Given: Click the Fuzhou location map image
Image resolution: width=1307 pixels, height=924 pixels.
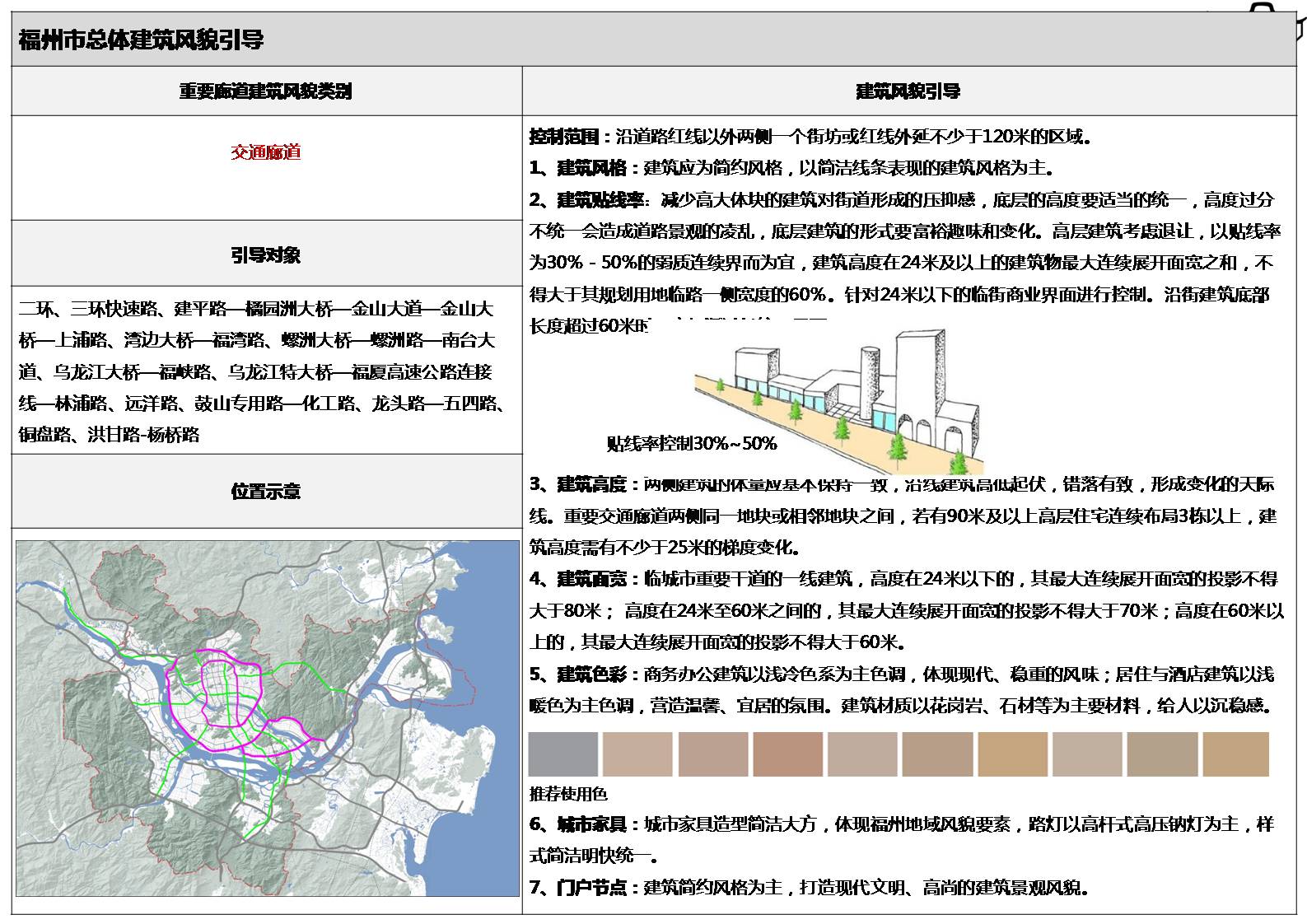Looking at the screenshot, I should pyautogui.click(x=268, y=718).
